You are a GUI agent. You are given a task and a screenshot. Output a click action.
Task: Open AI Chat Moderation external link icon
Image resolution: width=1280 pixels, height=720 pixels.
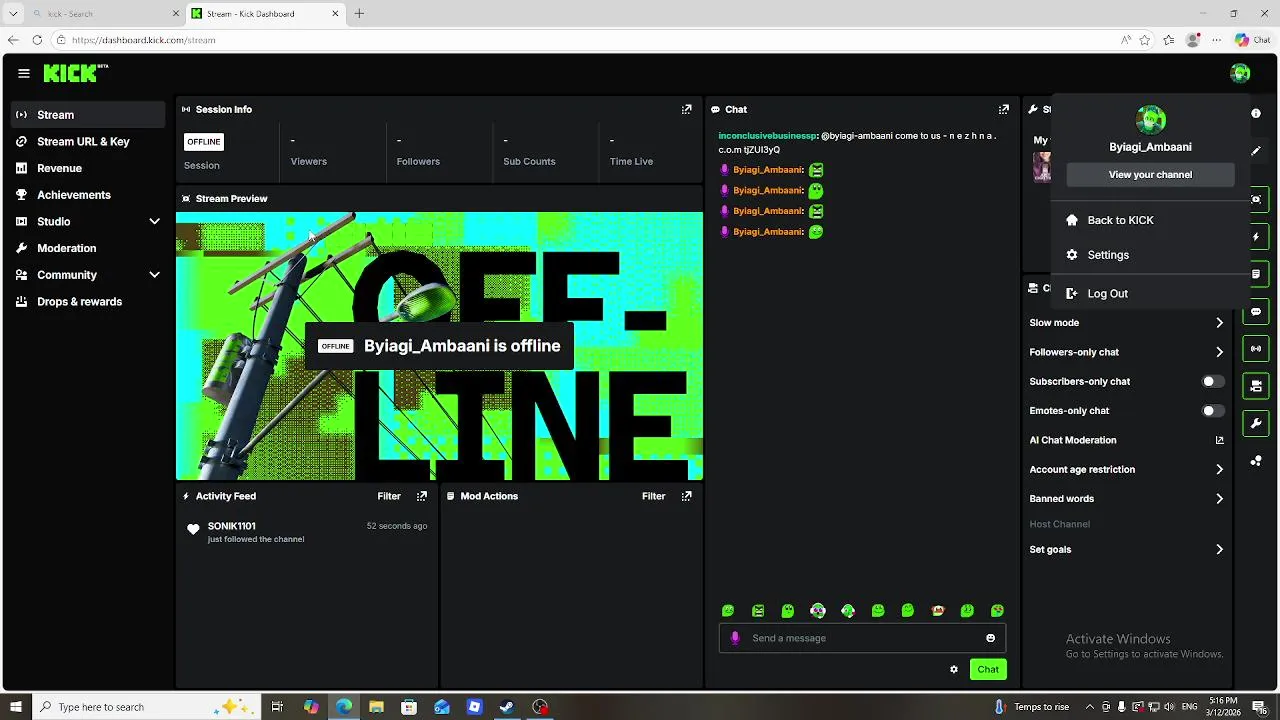coord(1219,440)
